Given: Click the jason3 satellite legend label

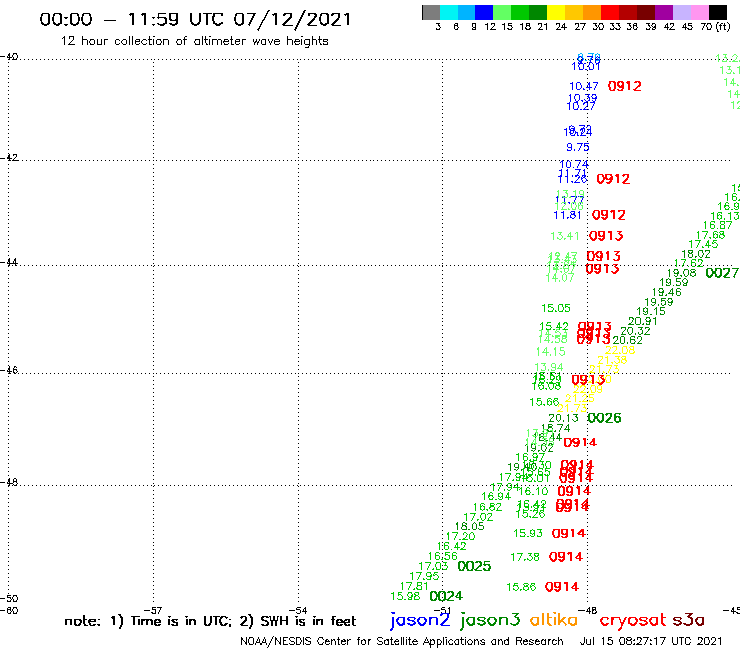Looking at the screenshot, I should tap(490, 620).
